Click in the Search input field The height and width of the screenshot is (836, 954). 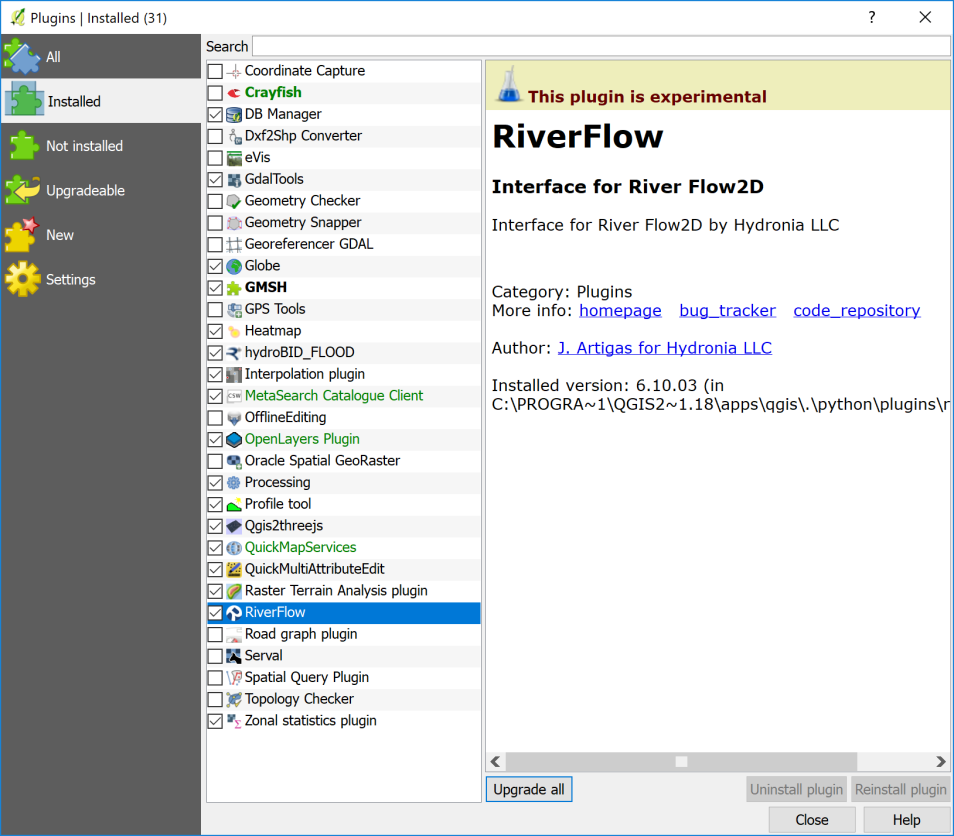[x=600, y=46]
